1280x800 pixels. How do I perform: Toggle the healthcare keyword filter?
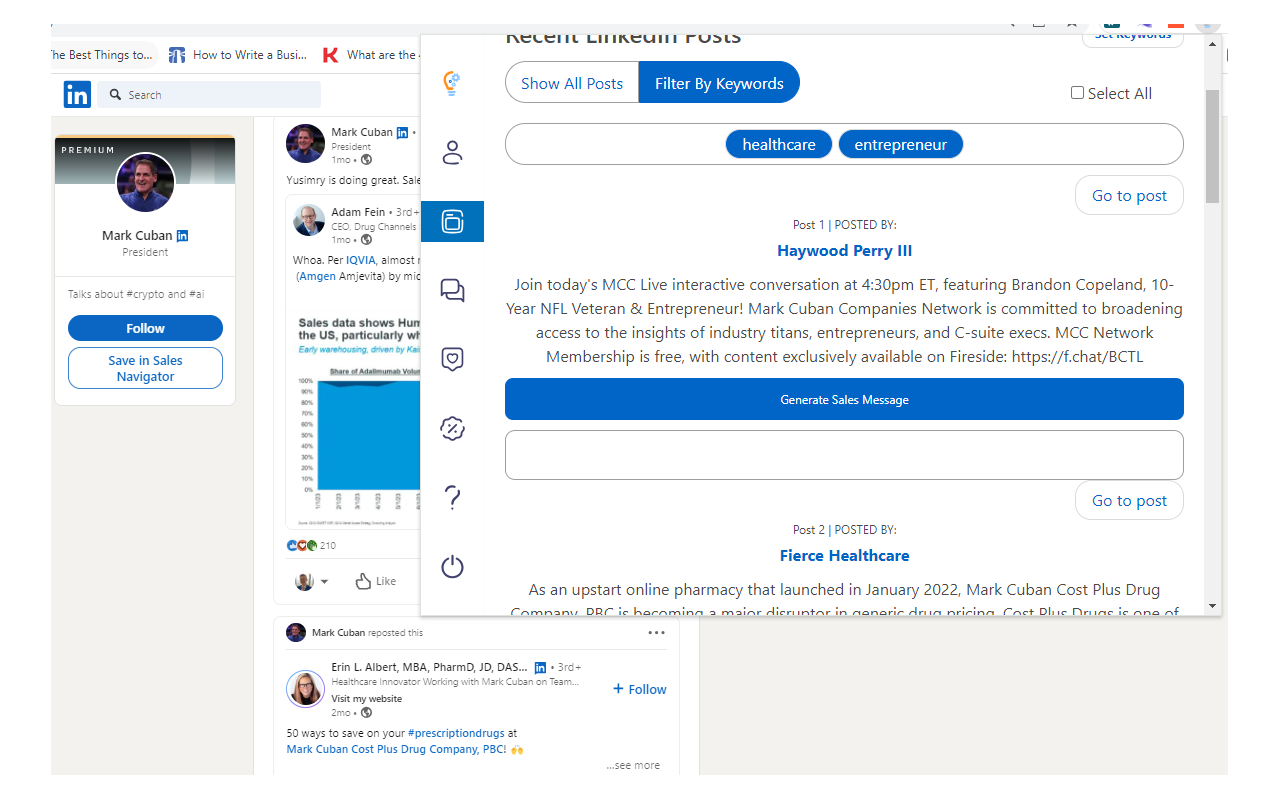779,144
